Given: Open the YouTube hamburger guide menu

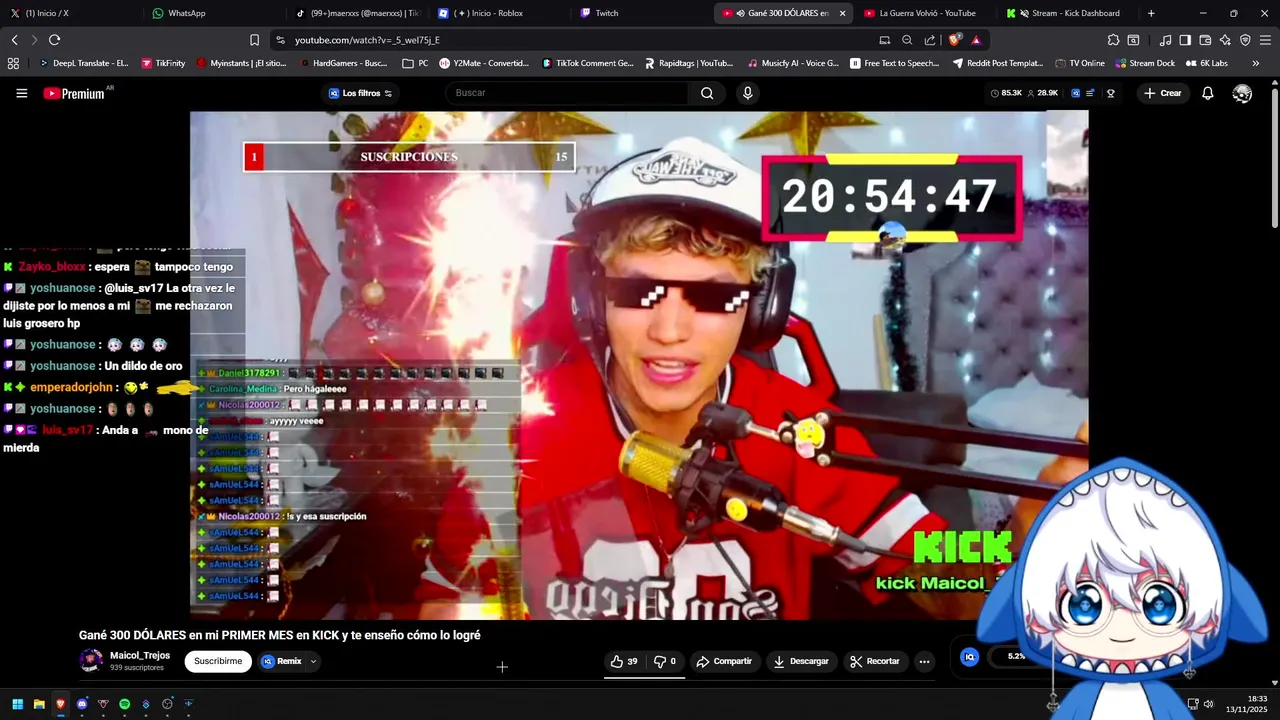Looking at the screenshot, I should (21, 93).
